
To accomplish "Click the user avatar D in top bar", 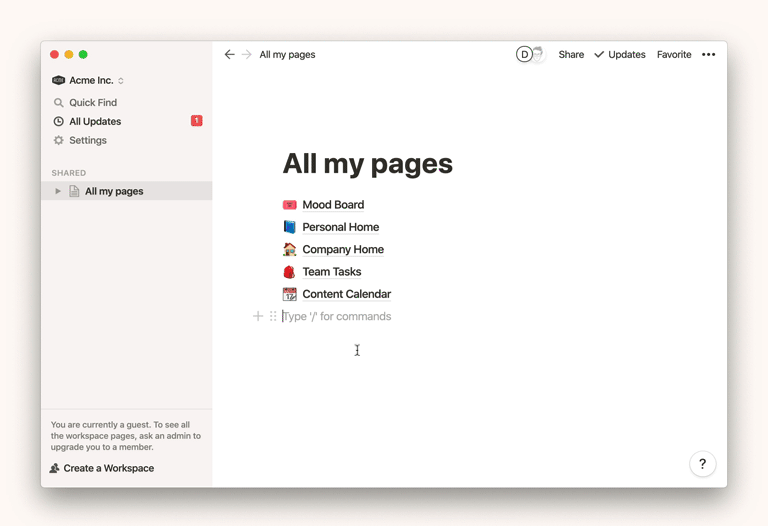I will point(524,55).
